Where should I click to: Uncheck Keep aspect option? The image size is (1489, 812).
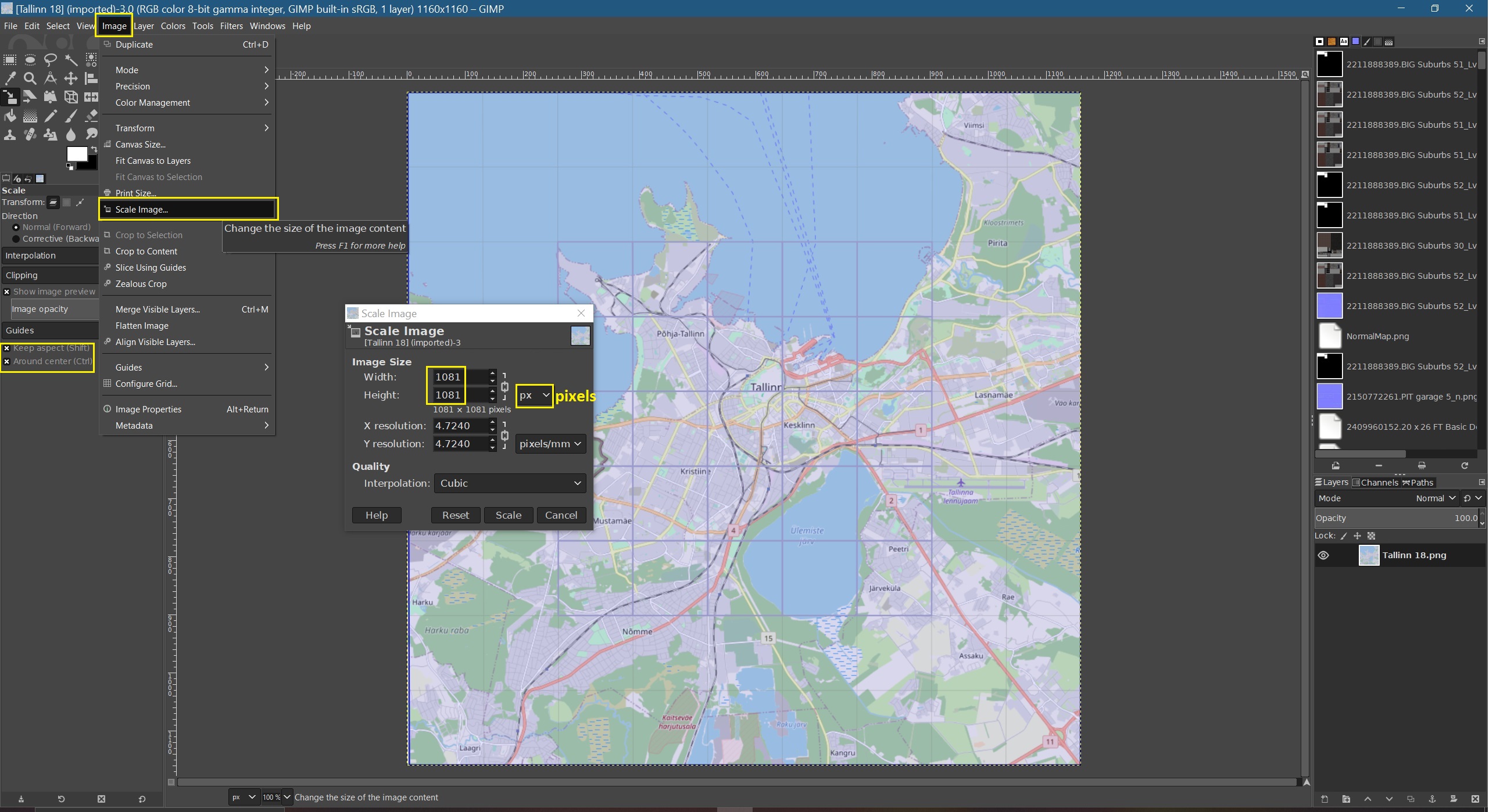(x=7, y=348)
